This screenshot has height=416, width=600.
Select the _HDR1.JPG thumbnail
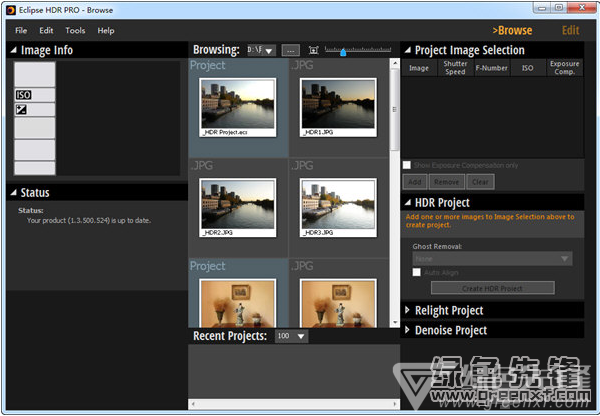tap(338, 108)
